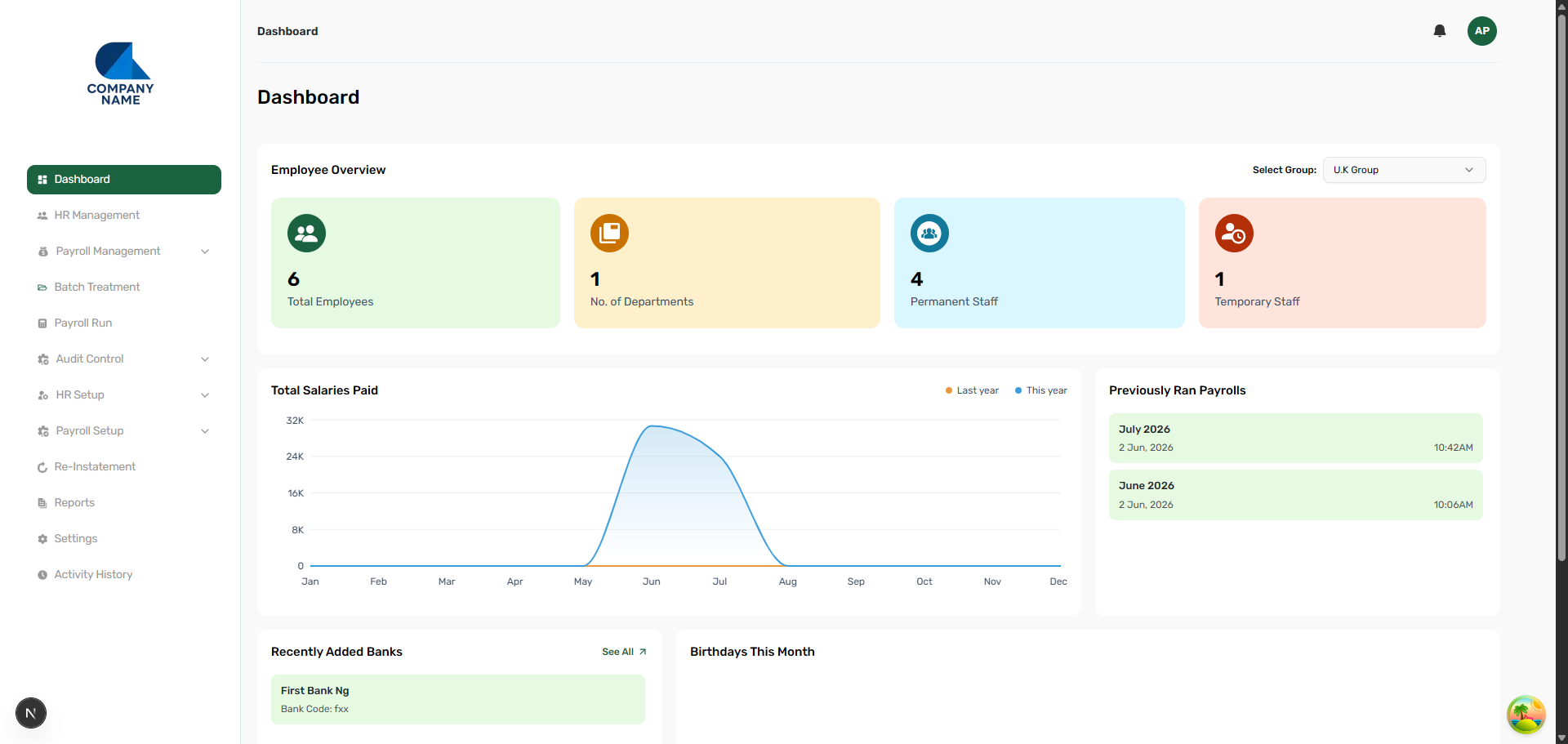Click the See All banks link
This screenshot has height=744, width=1568.
click(624, 652)
